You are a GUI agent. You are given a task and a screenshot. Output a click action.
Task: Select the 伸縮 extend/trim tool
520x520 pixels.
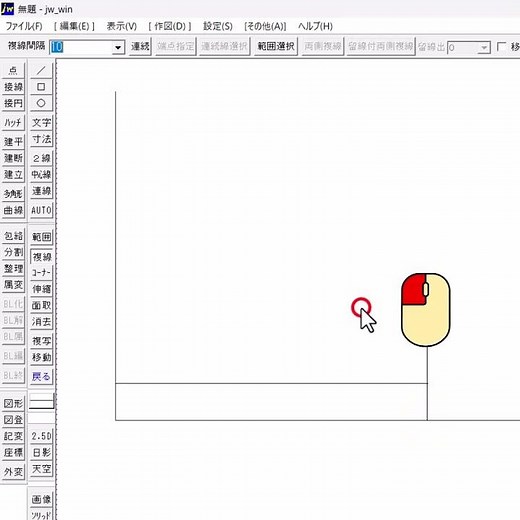pyautogui.click(x=41, y=289)
